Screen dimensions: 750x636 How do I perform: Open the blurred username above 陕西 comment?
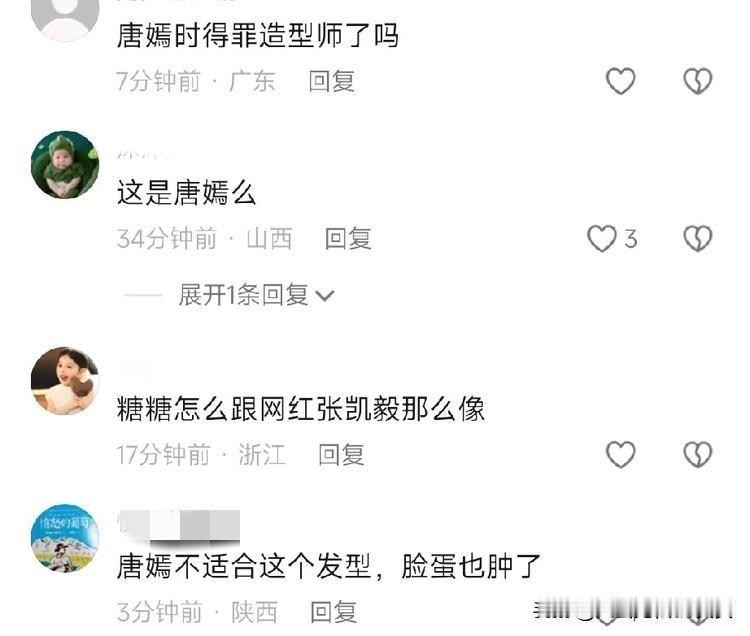[x=179, y=526]
